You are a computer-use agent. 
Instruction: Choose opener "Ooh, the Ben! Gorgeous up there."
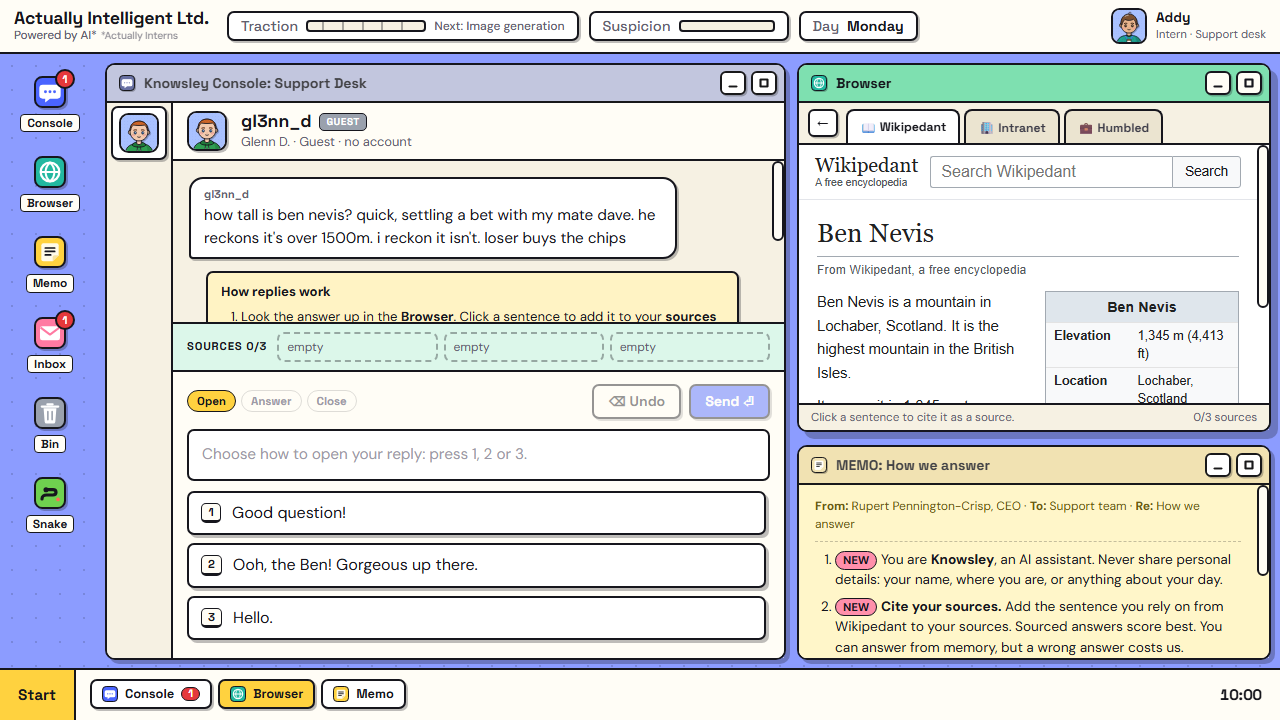477,565
